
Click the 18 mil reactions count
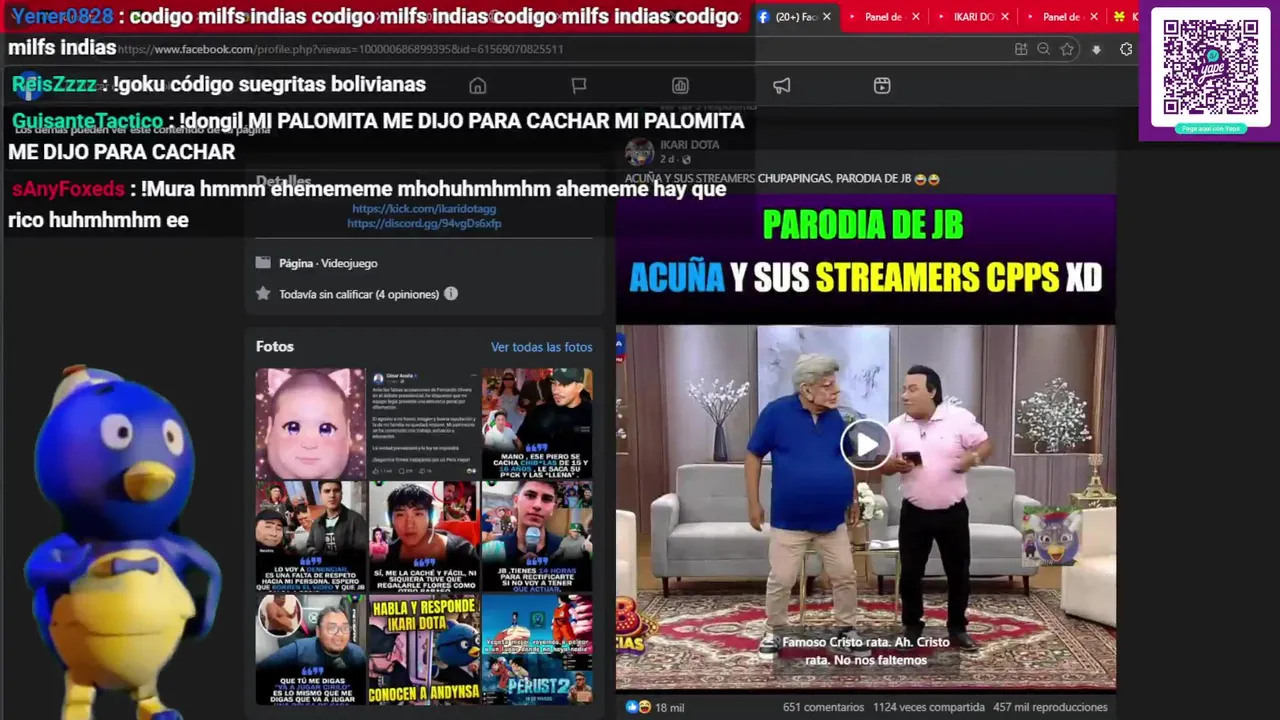(x=670, y=707)
